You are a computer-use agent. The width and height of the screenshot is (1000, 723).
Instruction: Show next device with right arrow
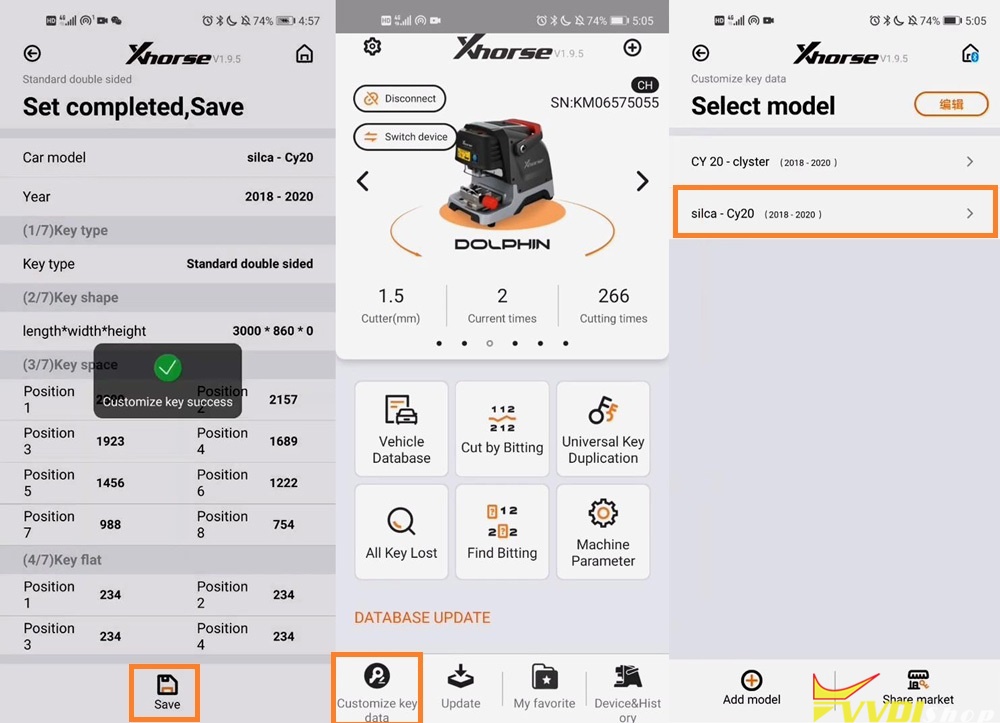point(642,182)
